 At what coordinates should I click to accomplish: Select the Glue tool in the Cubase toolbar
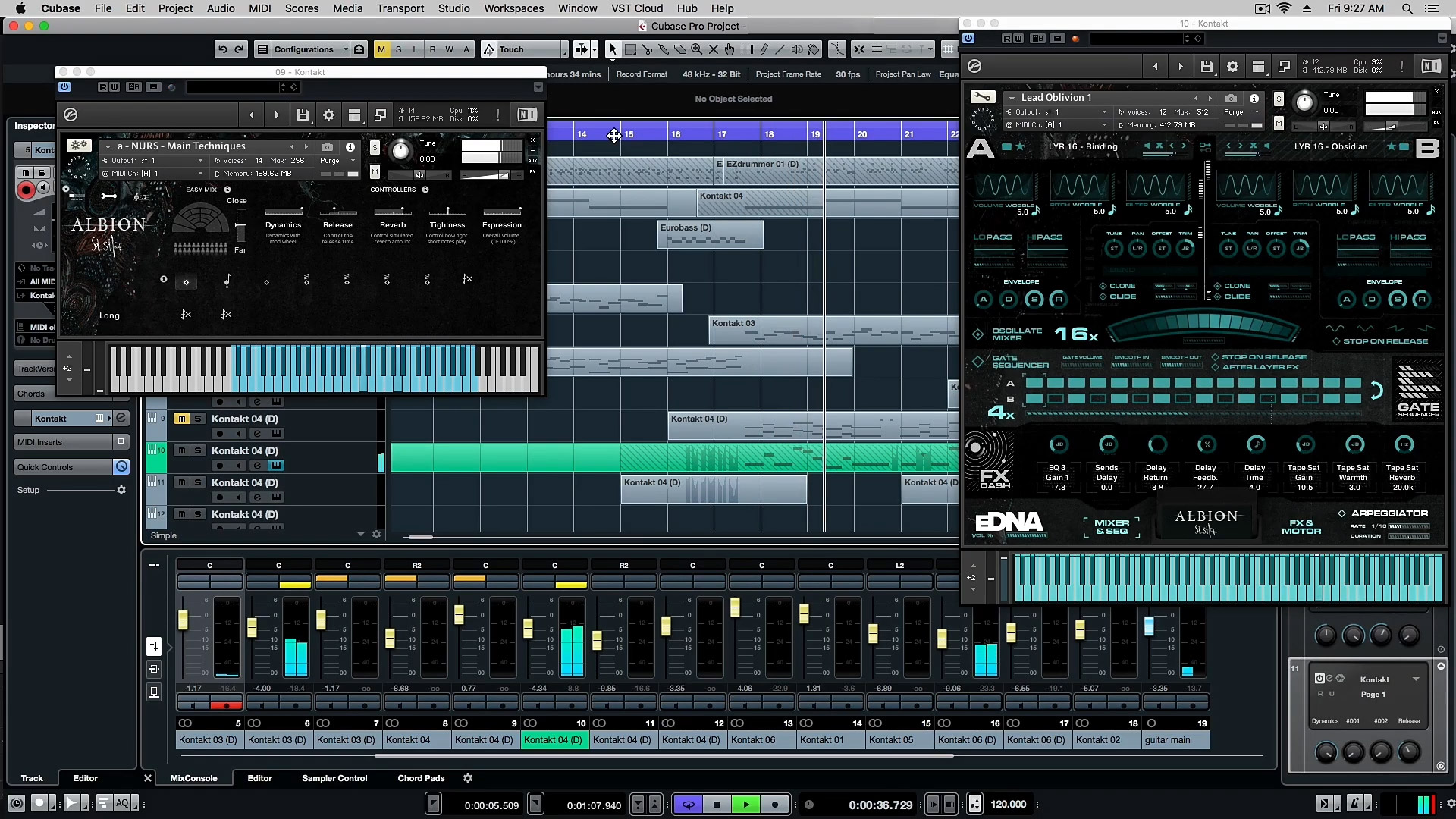pos(665,49)
